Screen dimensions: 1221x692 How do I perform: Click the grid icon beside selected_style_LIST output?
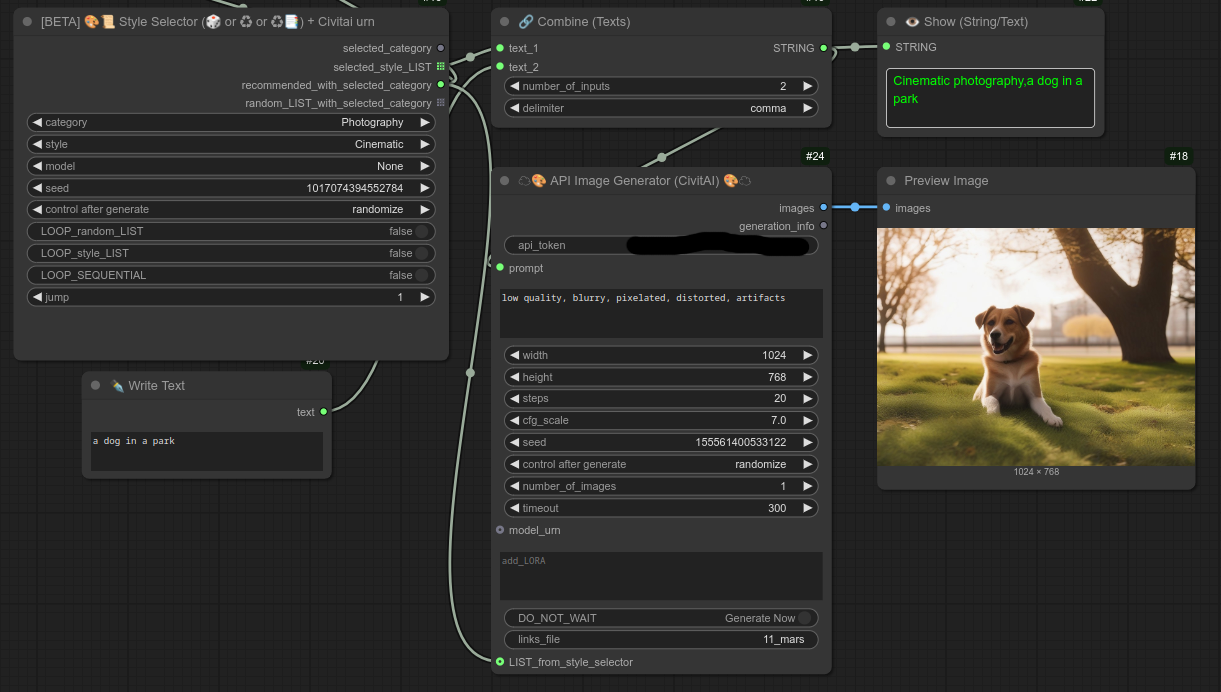pos(441,66)
